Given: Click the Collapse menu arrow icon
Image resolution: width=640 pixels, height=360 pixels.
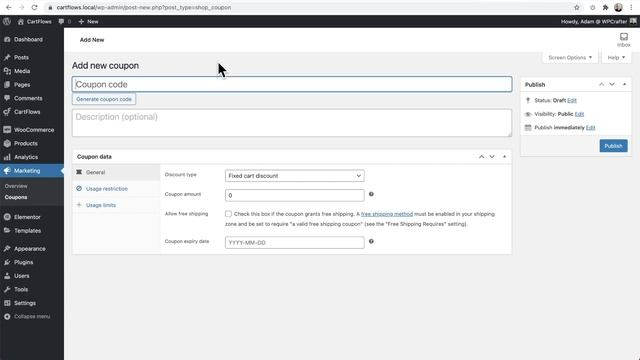Looking at the screenshot, I should click(7, 316).
